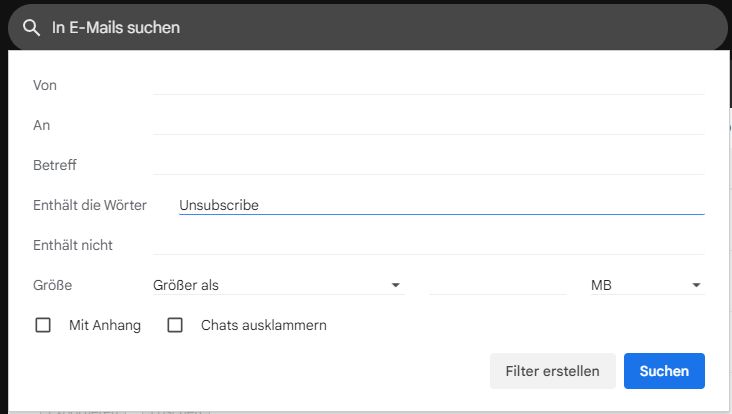Click the 'Filter erstellen' button
The width and height of the screenshot is (732, 414).
click(552, 371)
